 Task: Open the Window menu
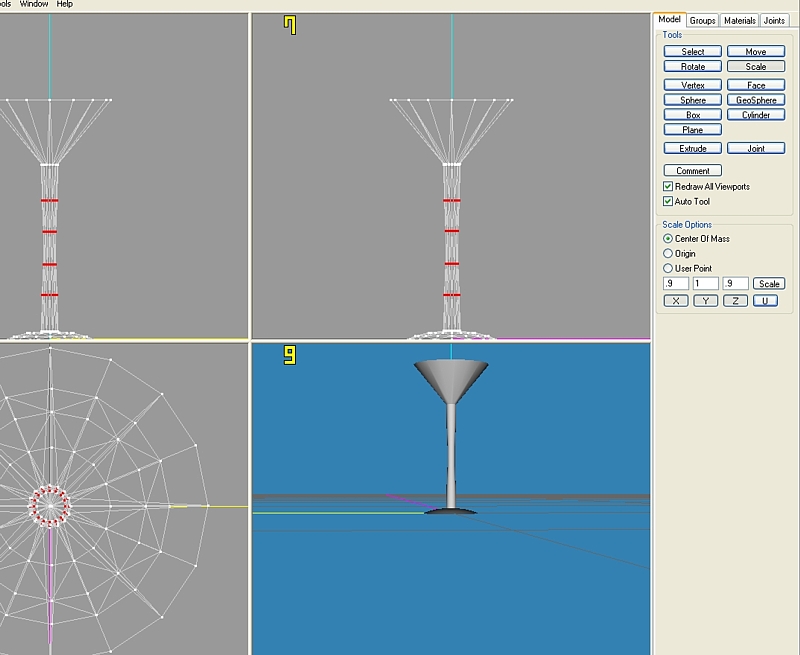click(x=34, y=4)
